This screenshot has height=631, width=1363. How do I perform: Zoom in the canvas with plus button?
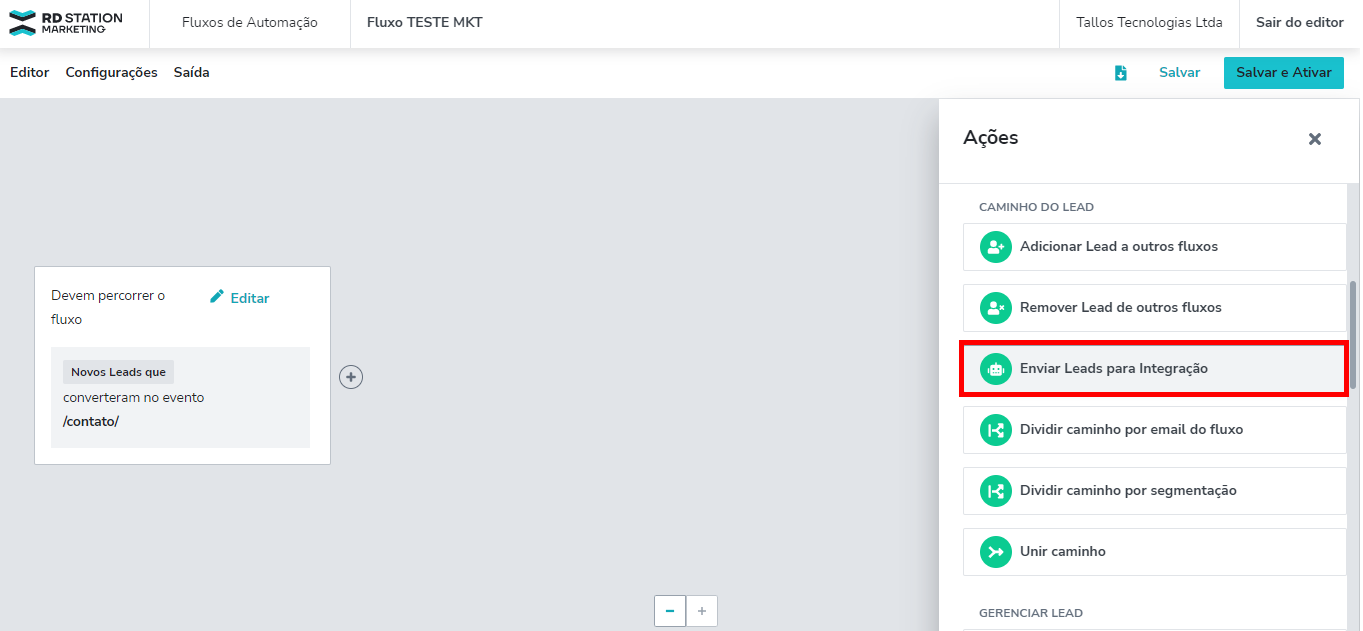pos(702,610)
